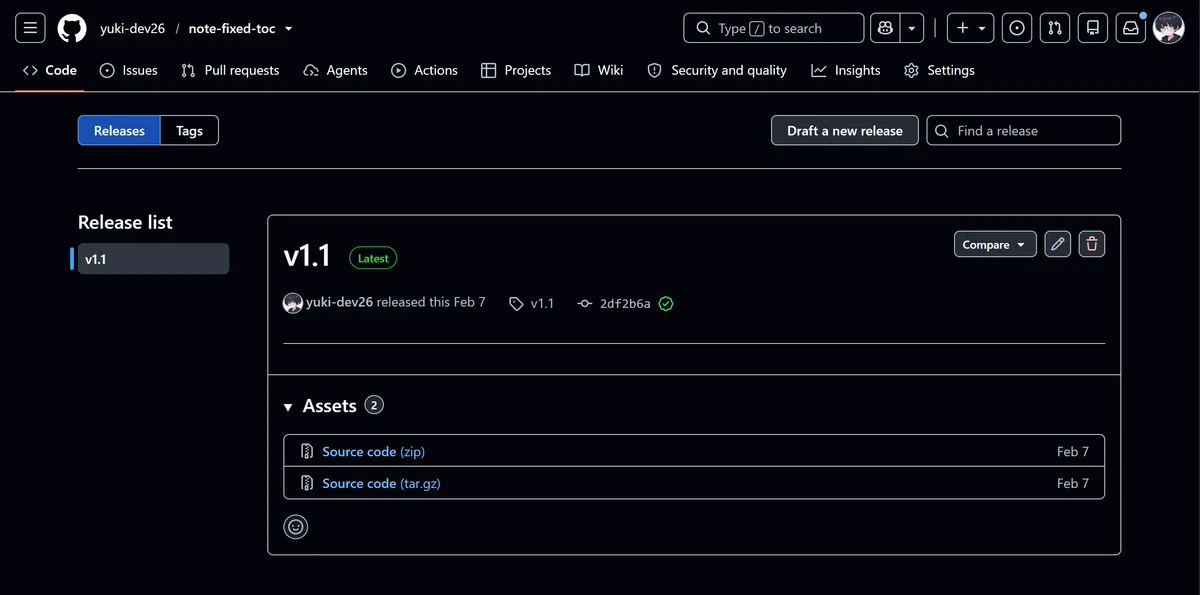The height and width of the screenshot is (595, 1200).
Task: View your pull requests icon in header
Action: [1055, 28]
